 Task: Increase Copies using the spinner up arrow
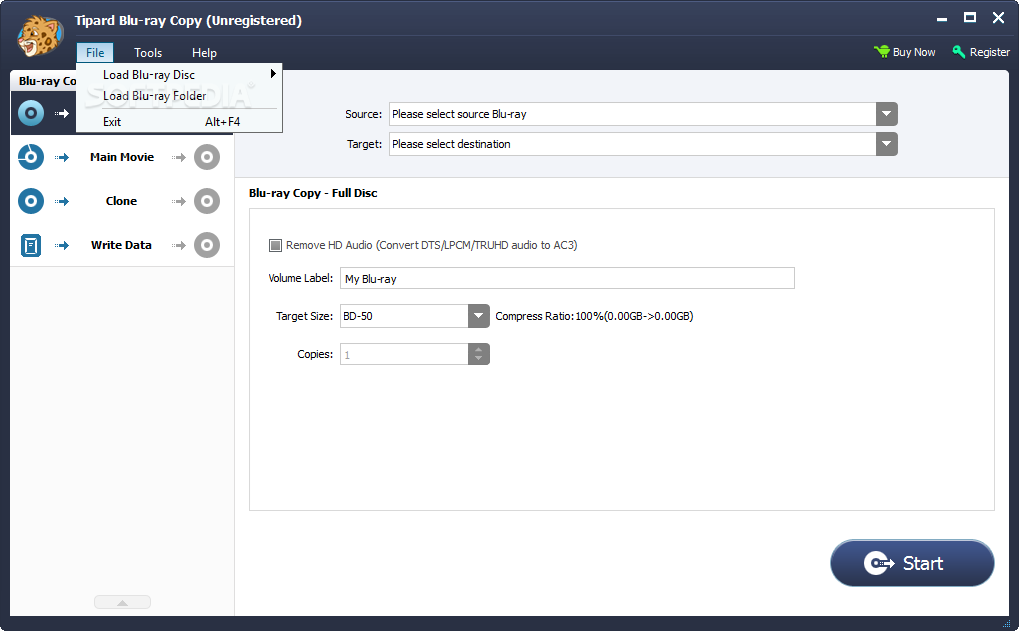coord(478,350)
